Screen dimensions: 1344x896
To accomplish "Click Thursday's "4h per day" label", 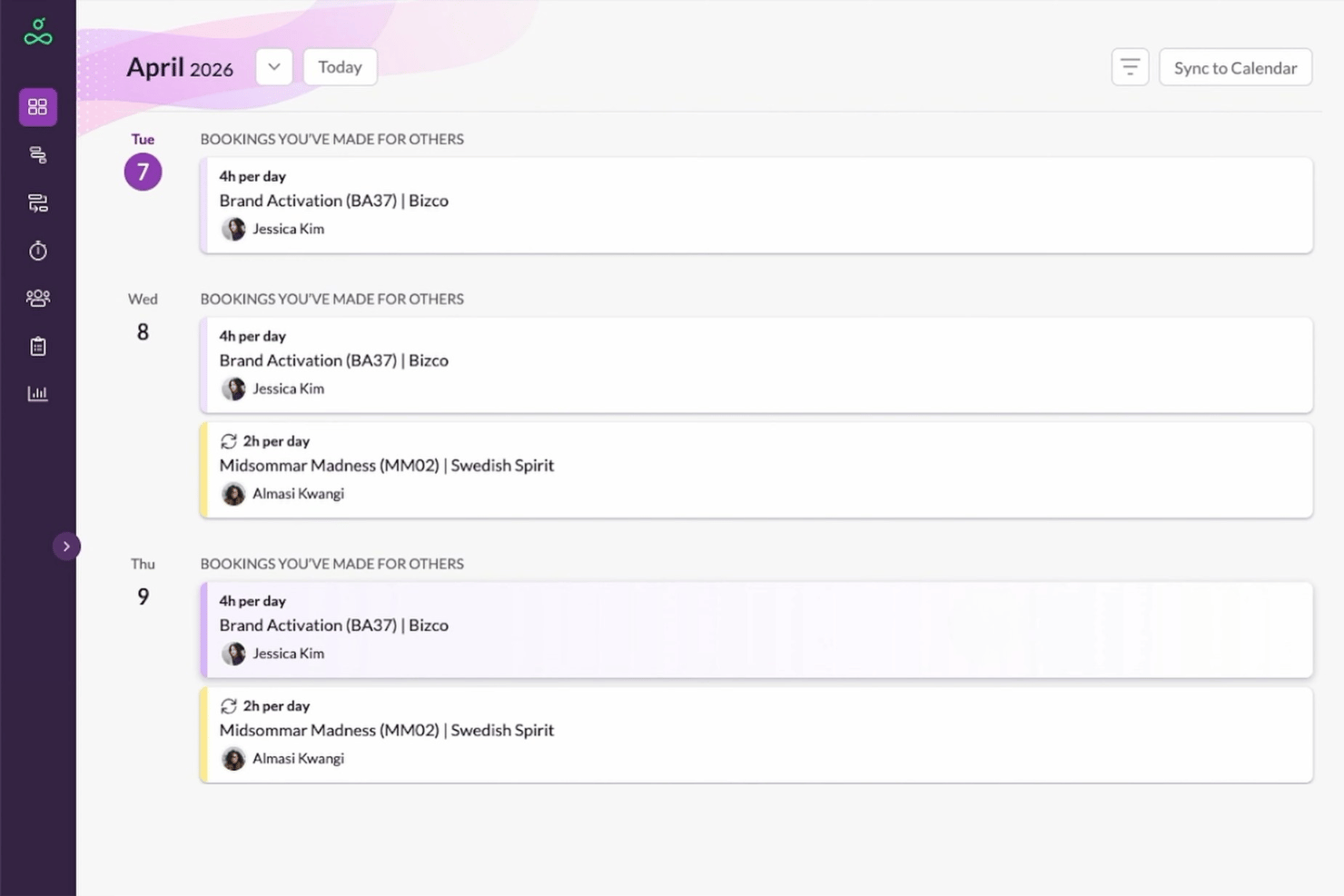I will pos(252,601).
